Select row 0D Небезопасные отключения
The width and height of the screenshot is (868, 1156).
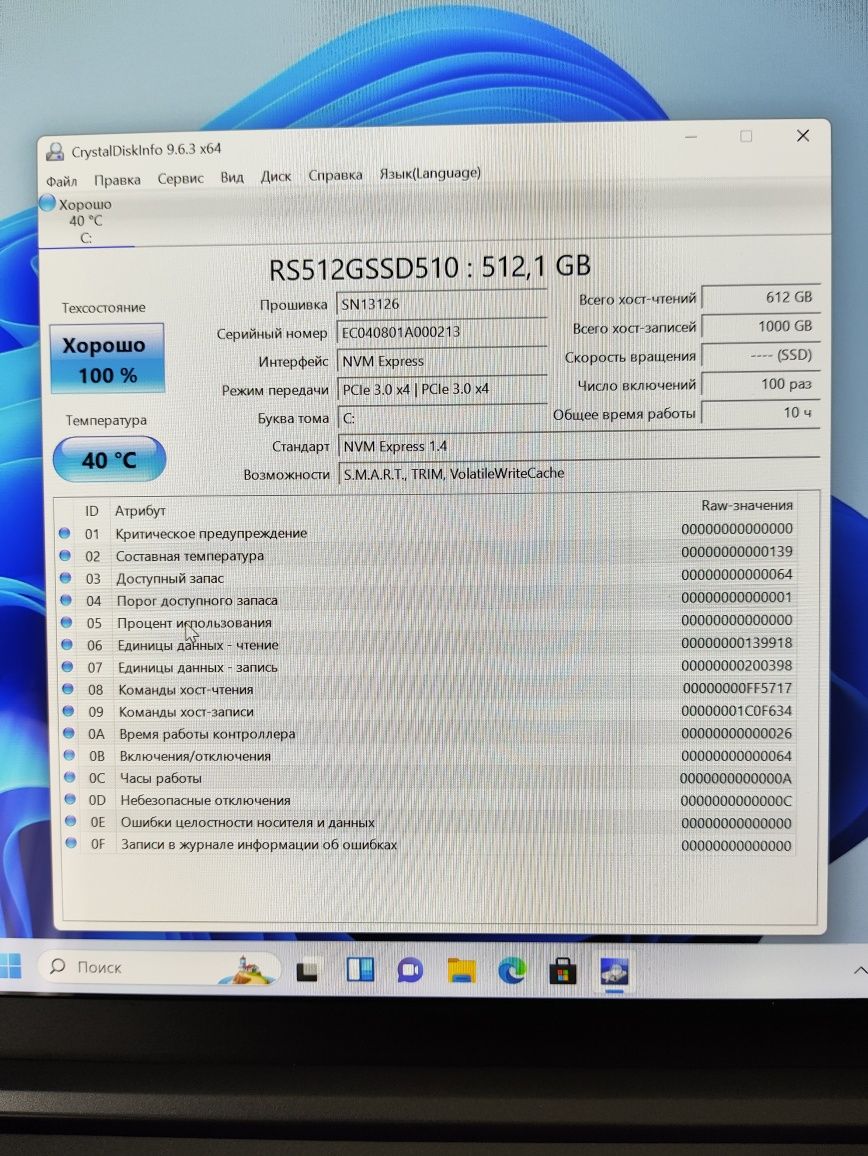click(x=428, y=800)
